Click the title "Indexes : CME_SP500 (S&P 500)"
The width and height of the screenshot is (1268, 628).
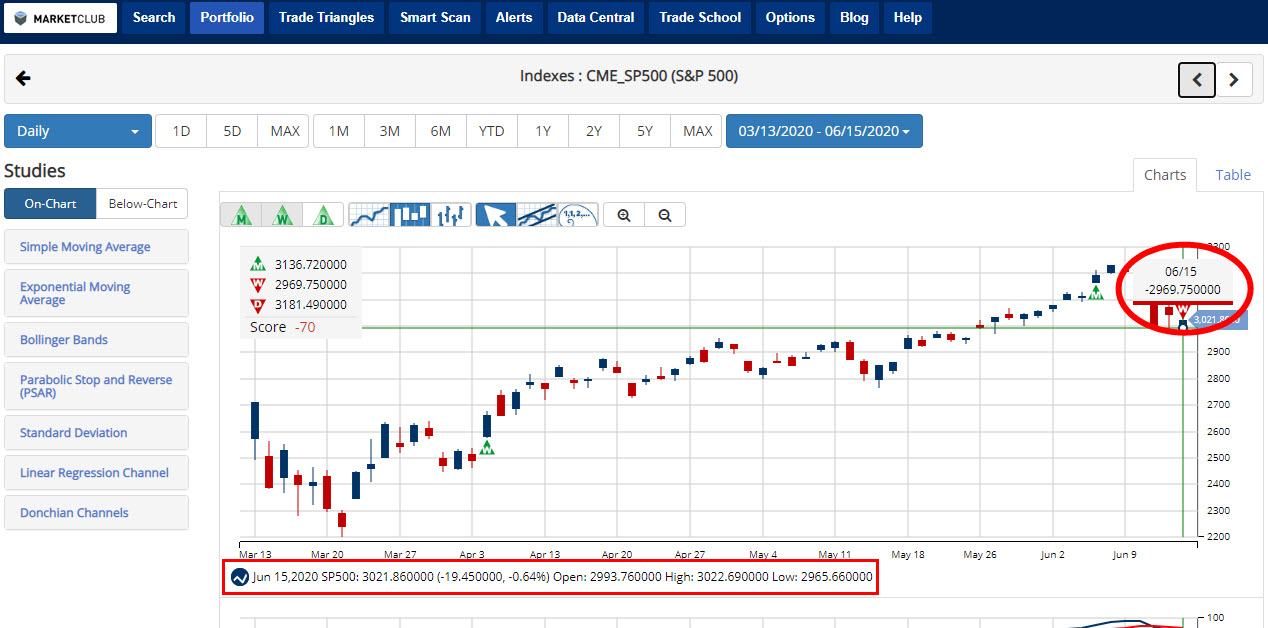click(x=629, y=77)
